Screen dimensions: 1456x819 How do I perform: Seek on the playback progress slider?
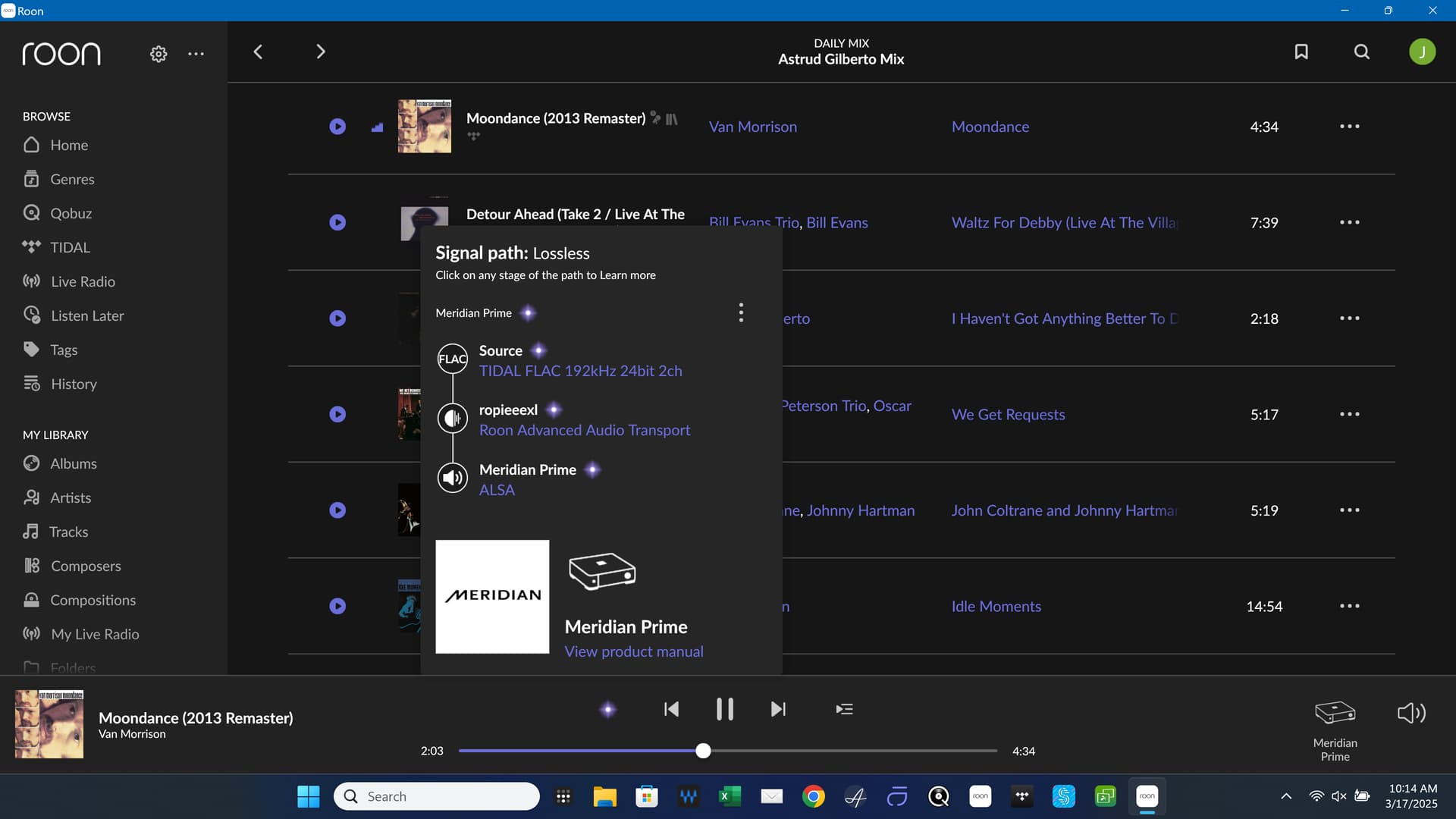point(728,751)
